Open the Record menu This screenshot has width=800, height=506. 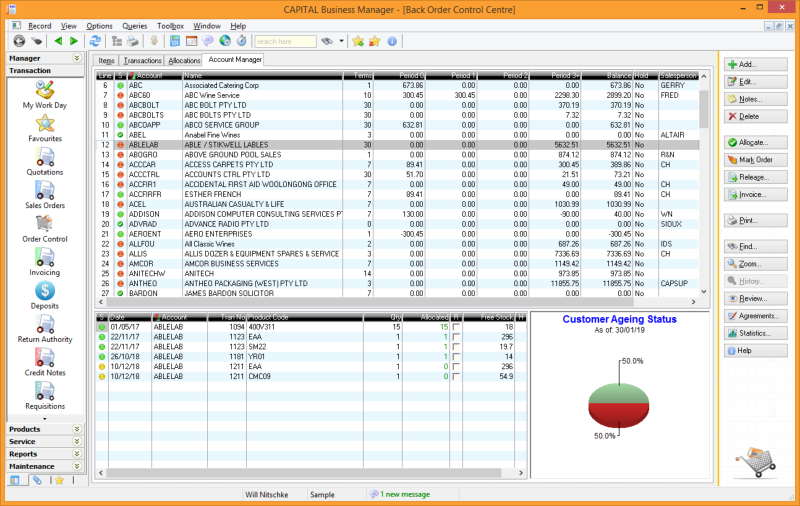pos(40,26)
